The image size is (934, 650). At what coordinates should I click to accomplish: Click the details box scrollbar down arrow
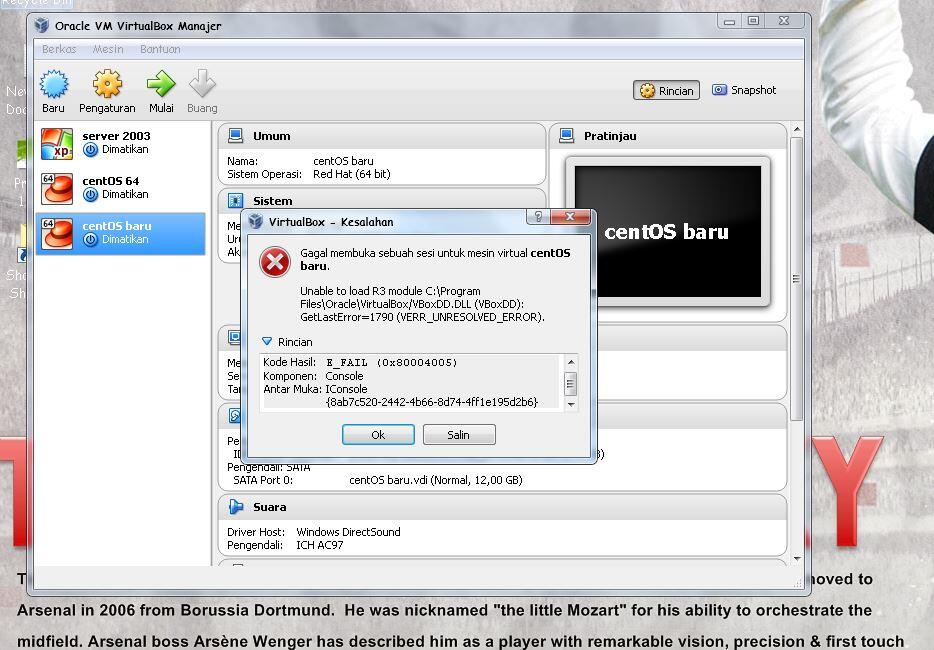[571, 405]
